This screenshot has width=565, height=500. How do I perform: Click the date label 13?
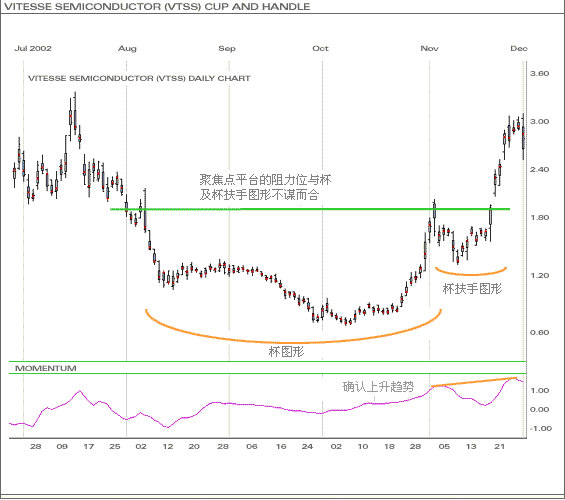tap(471, 447)
